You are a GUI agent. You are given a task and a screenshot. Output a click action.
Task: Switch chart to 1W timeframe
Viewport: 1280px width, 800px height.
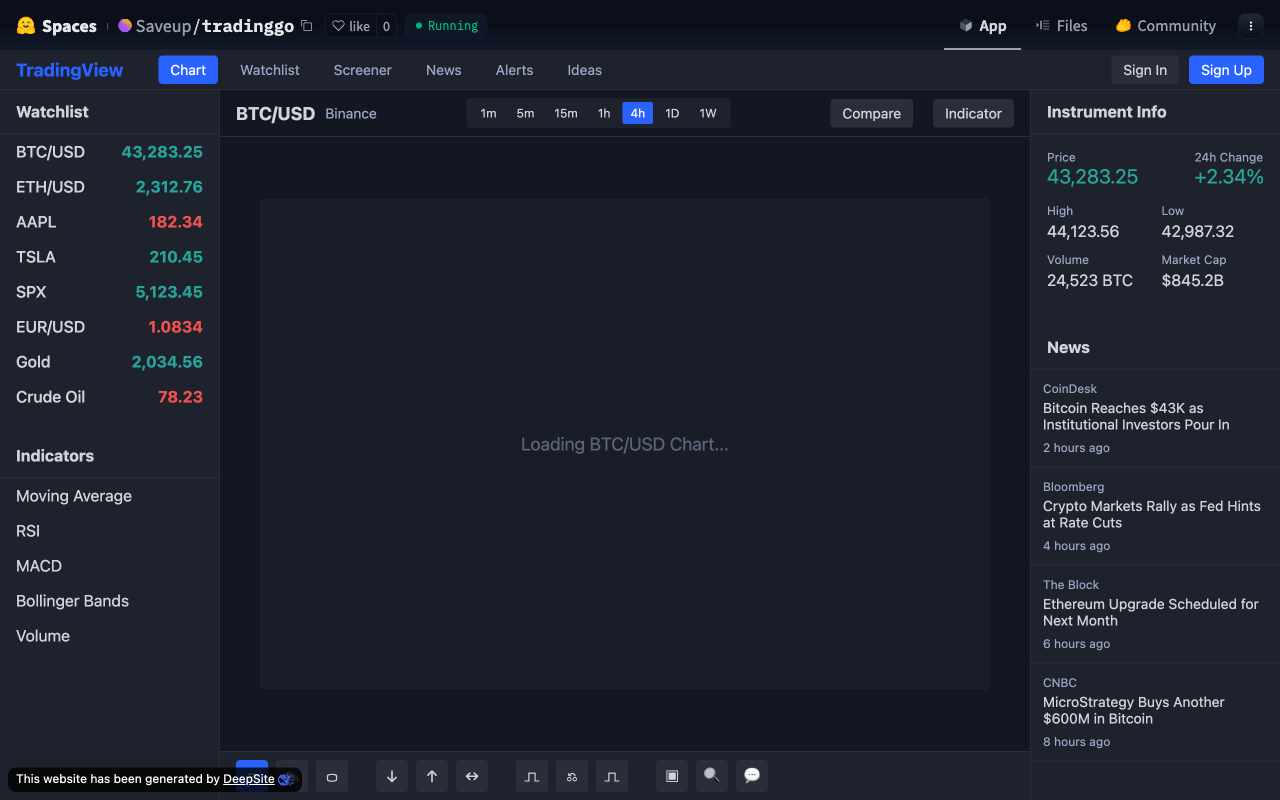(x=708, y=113)
